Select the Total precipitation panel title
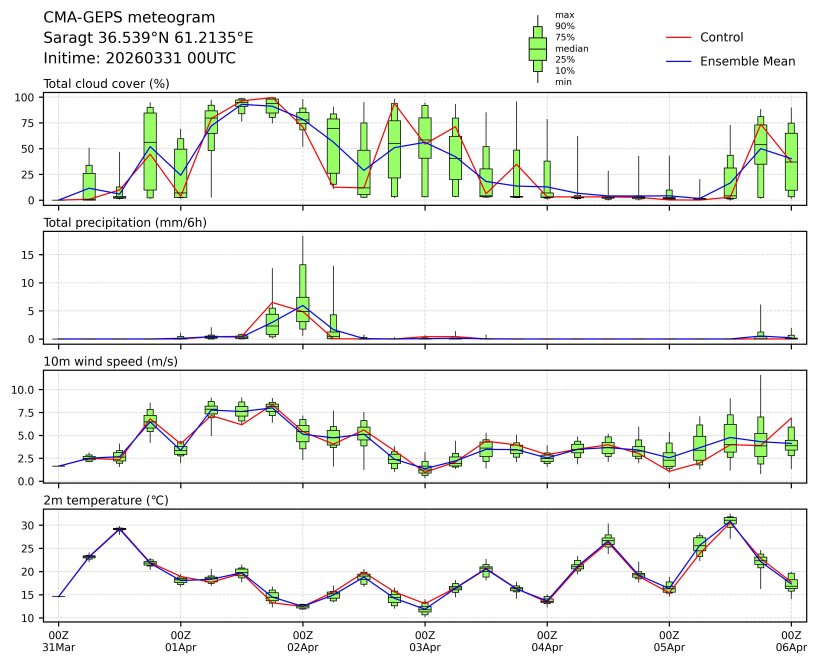 pyautogui.click(x=125, y=222)
